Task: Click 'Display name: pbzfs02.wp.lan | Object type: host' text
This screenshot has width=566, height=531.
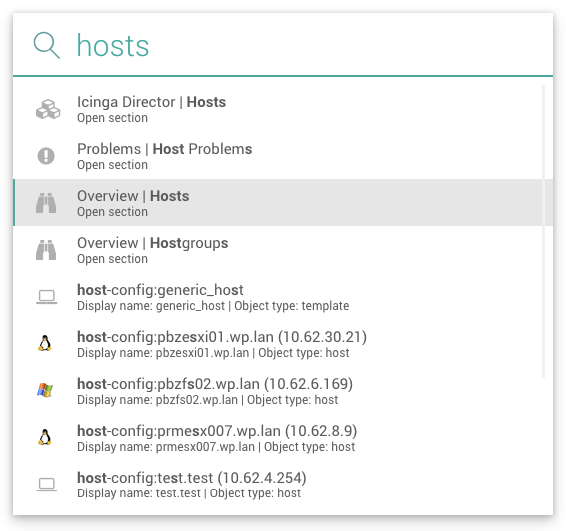Action: [x=208, y=400]
